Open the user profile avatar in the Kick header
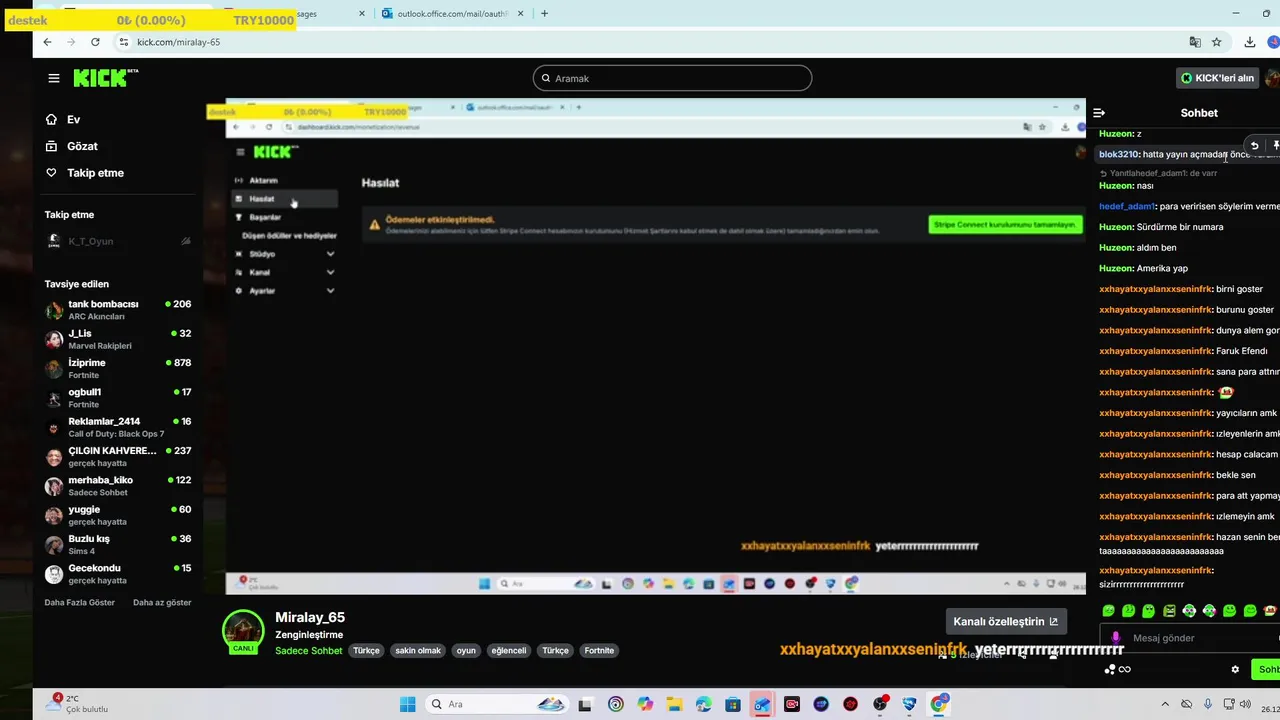 (x=1273, y=78)
